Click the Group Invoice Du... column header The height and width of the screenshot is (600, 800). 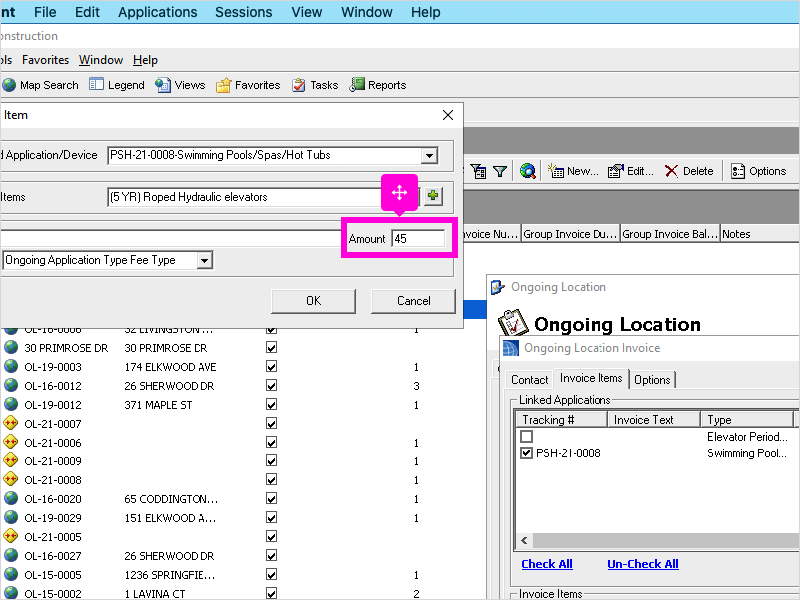point(570,234)
